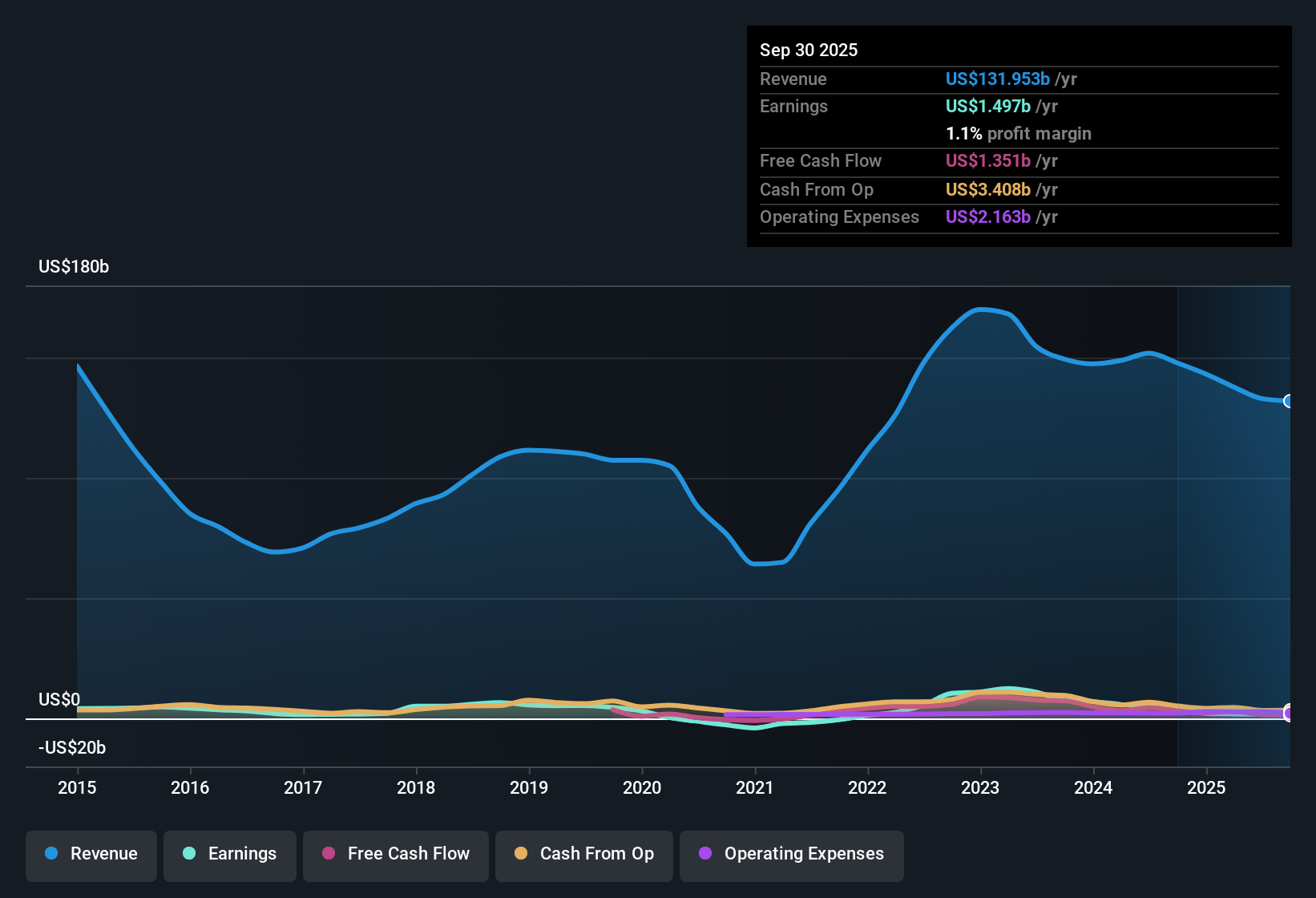Click the blue Revenue legend dot icon
The height and width of the screenshot is (898, 1316).
pos(50,854)
